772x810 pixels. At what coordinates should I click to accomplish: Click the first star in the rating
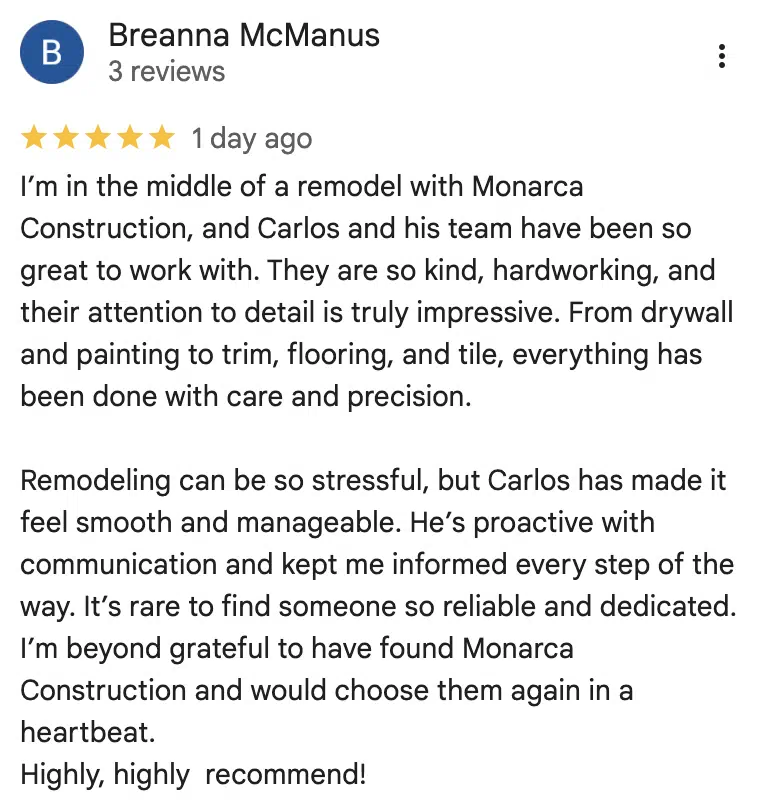click(34, 139)
